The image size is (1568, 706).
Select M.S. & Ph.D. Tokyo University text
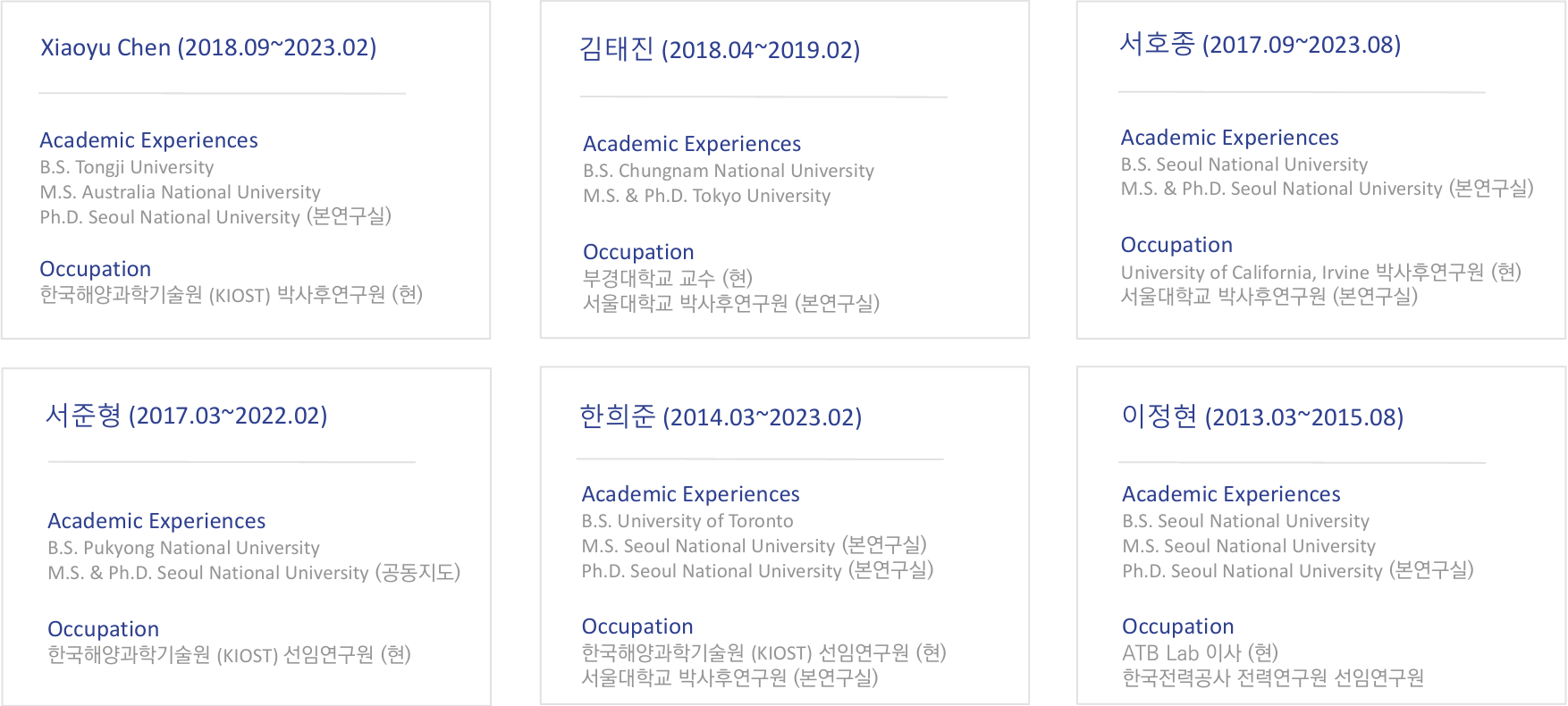[706, 196]
